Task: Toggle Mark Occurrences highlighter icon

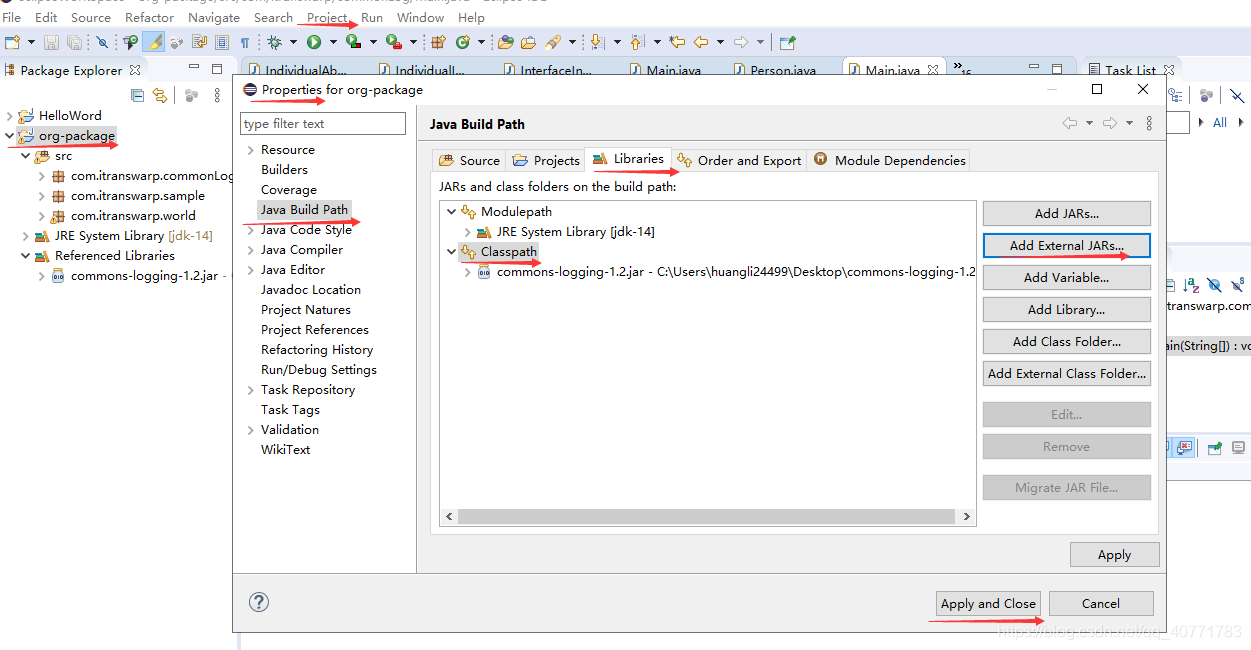Action: click(153, 42)
